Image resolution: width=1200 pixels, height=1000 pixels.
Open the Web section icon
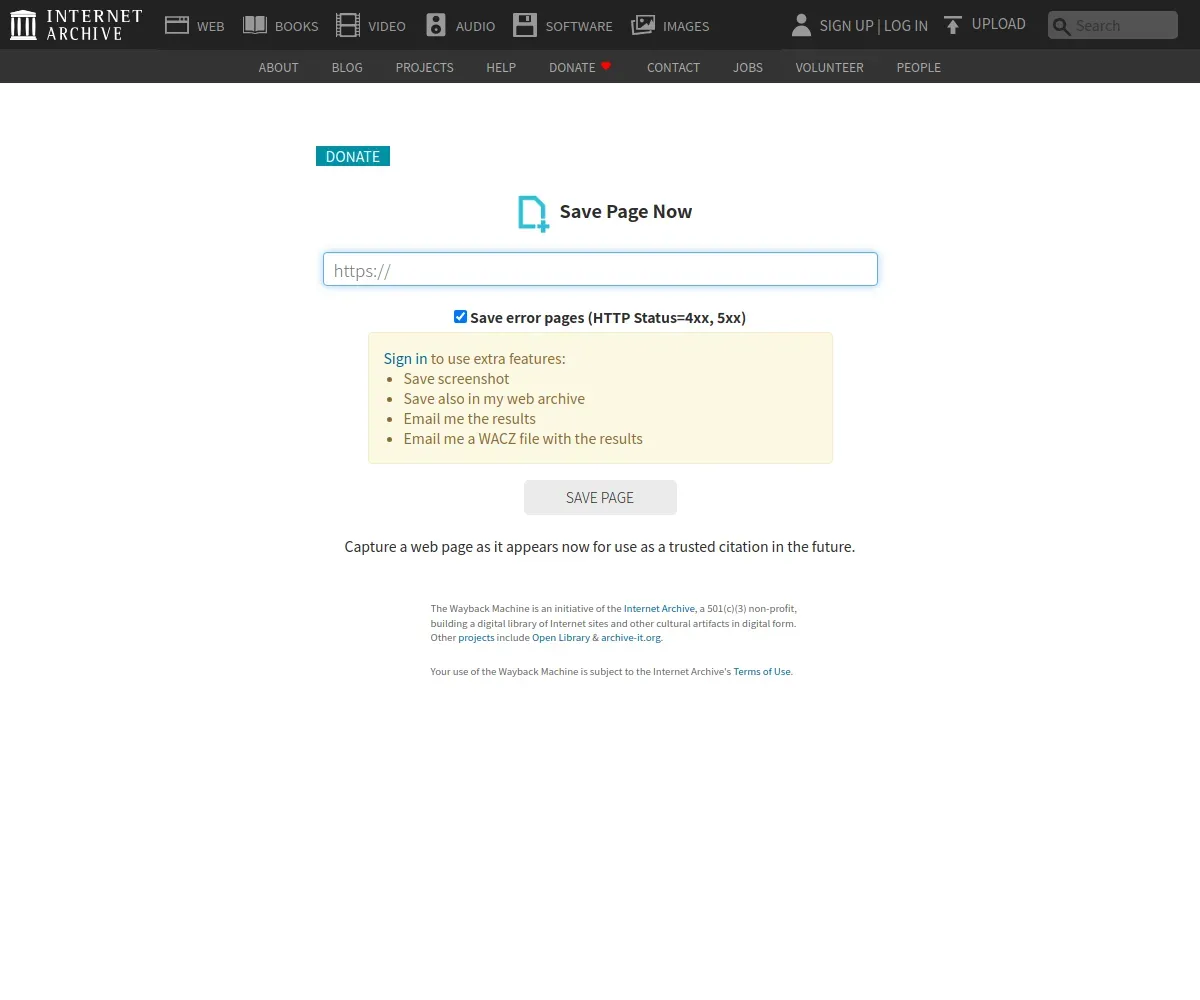[177, 25]
